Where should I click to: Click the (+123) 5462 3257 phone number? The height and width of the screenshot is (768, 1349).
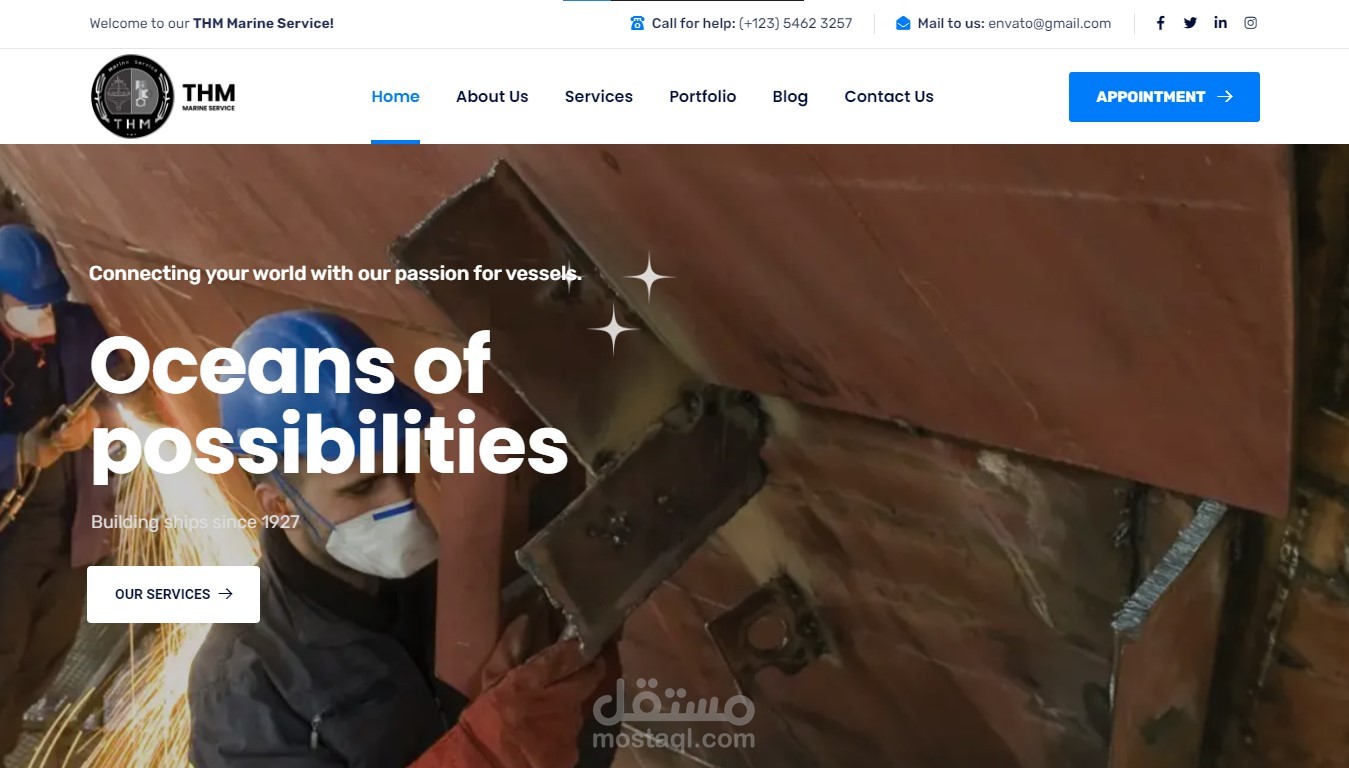(796, 23)
